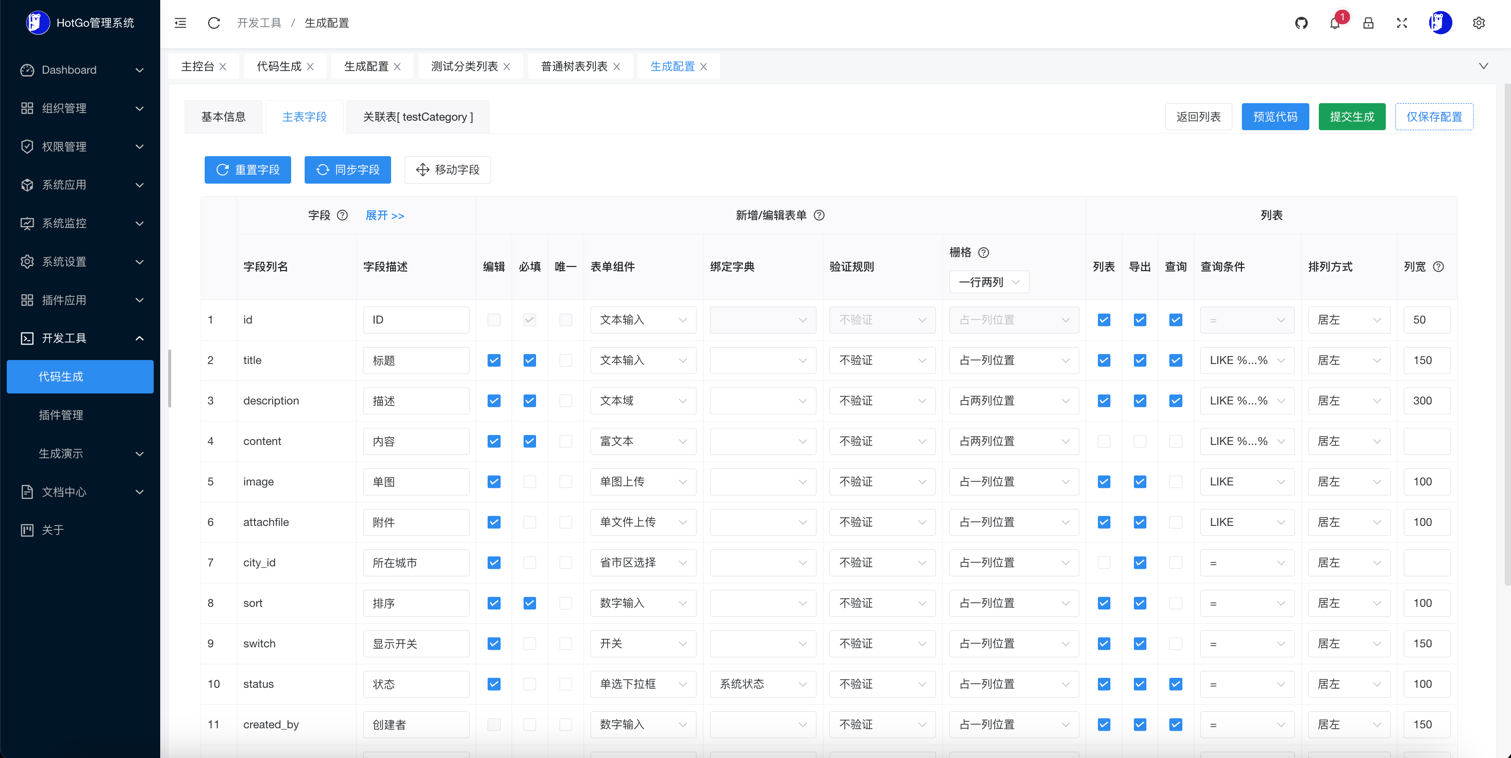The height and width of the screenshot is (758, 1511).
Task: Click the 预览代码 button
Action: coord(1275,117)
